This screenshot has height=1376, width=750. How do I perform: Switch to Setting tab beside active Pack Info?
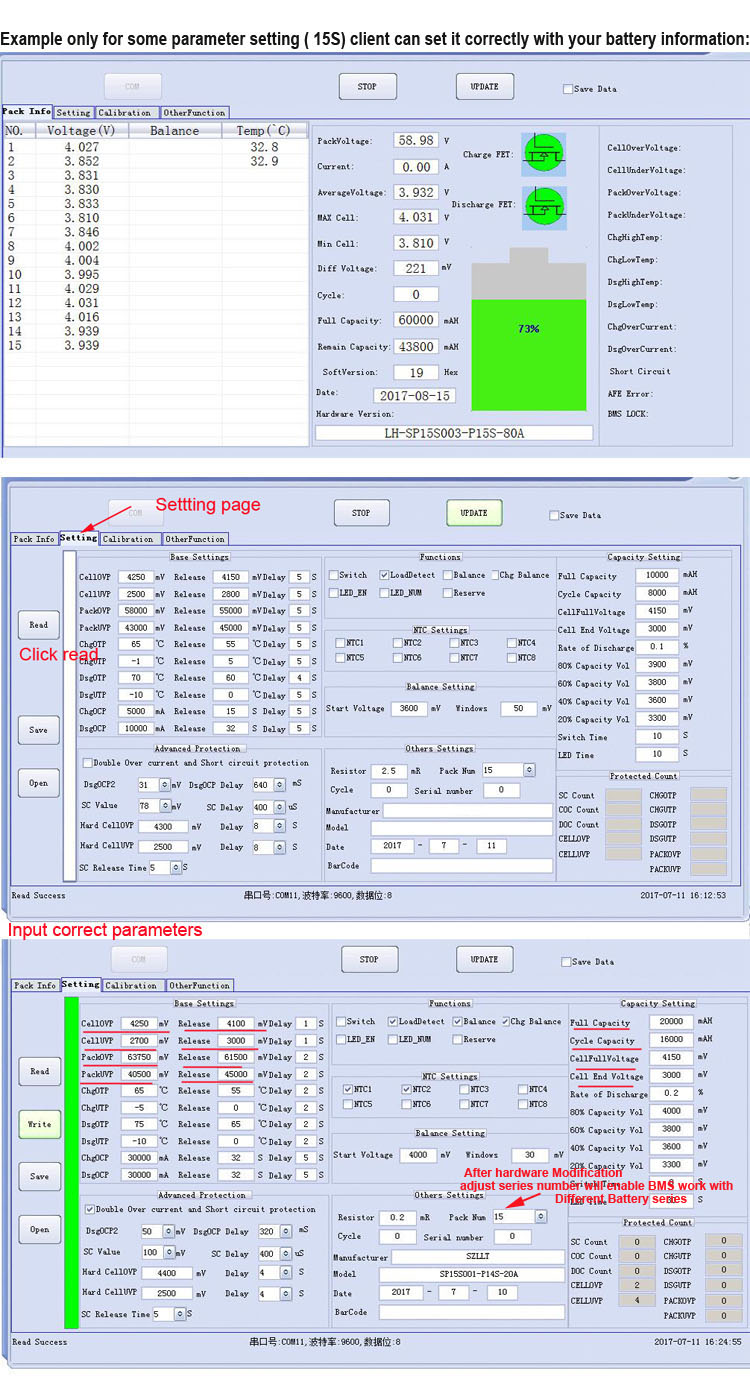73,113
